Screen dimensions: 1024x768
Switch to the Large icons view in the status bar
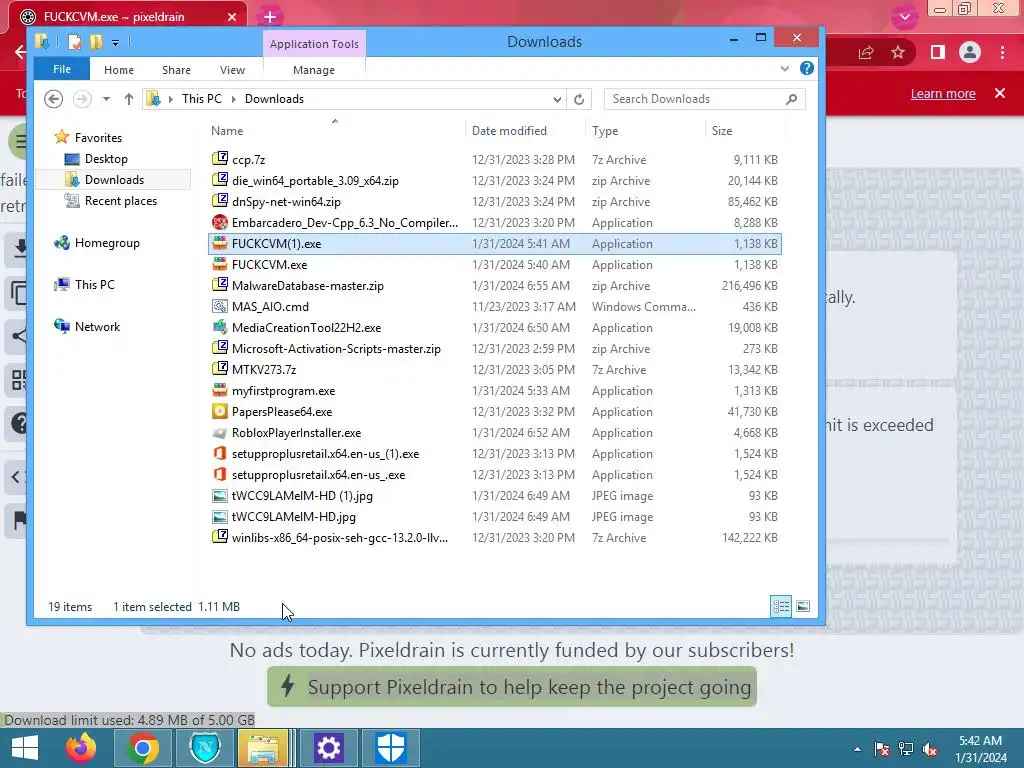[803, 606]
